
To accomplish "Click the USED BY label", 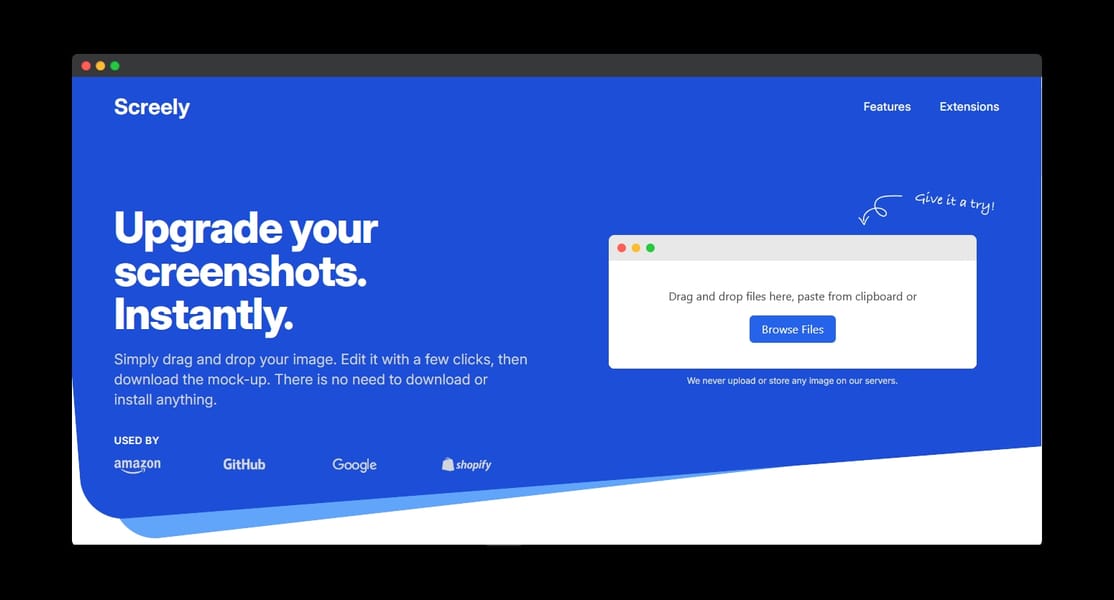I will [136, 440].
